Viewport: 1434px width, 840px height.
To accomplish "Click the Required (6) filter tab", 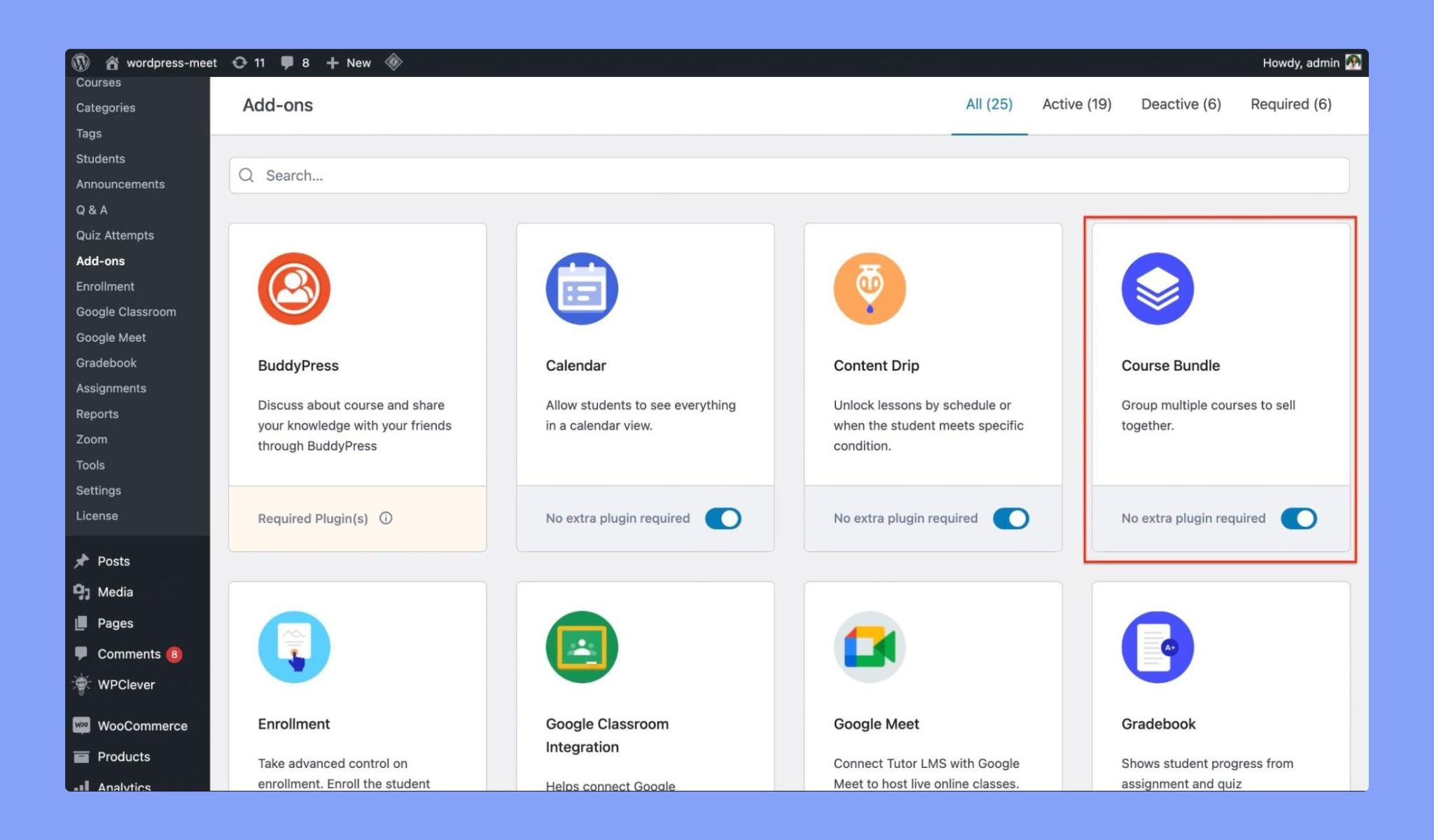I will click(x=1291, y=104).
